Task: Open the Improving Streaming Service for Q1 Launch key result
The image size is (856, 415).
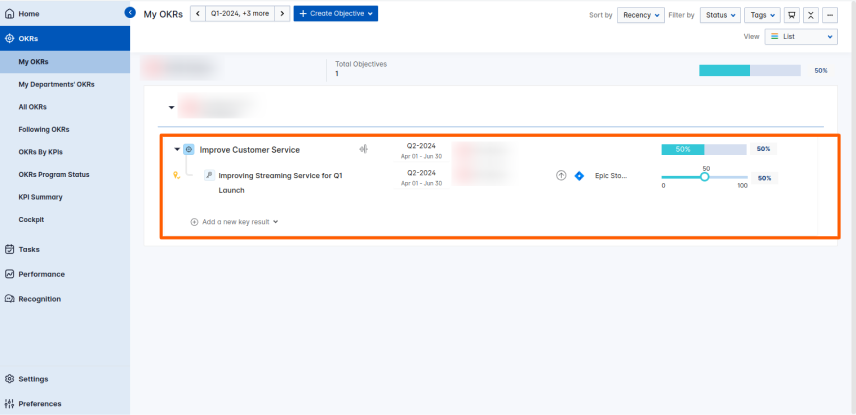Action: pyautogui.click(x=281, y=183)
